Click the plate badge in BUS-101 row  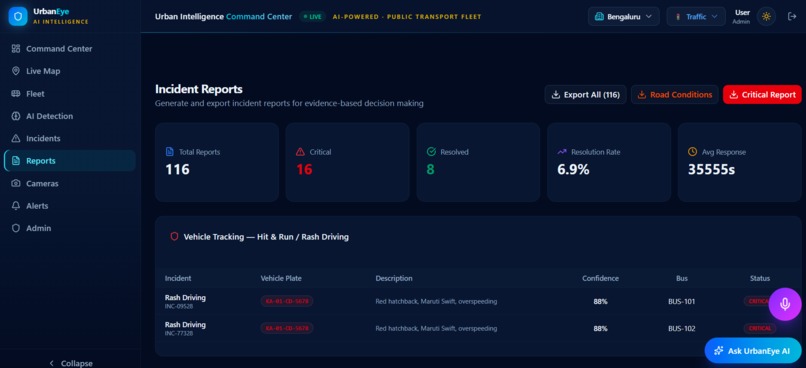[287, 301]
